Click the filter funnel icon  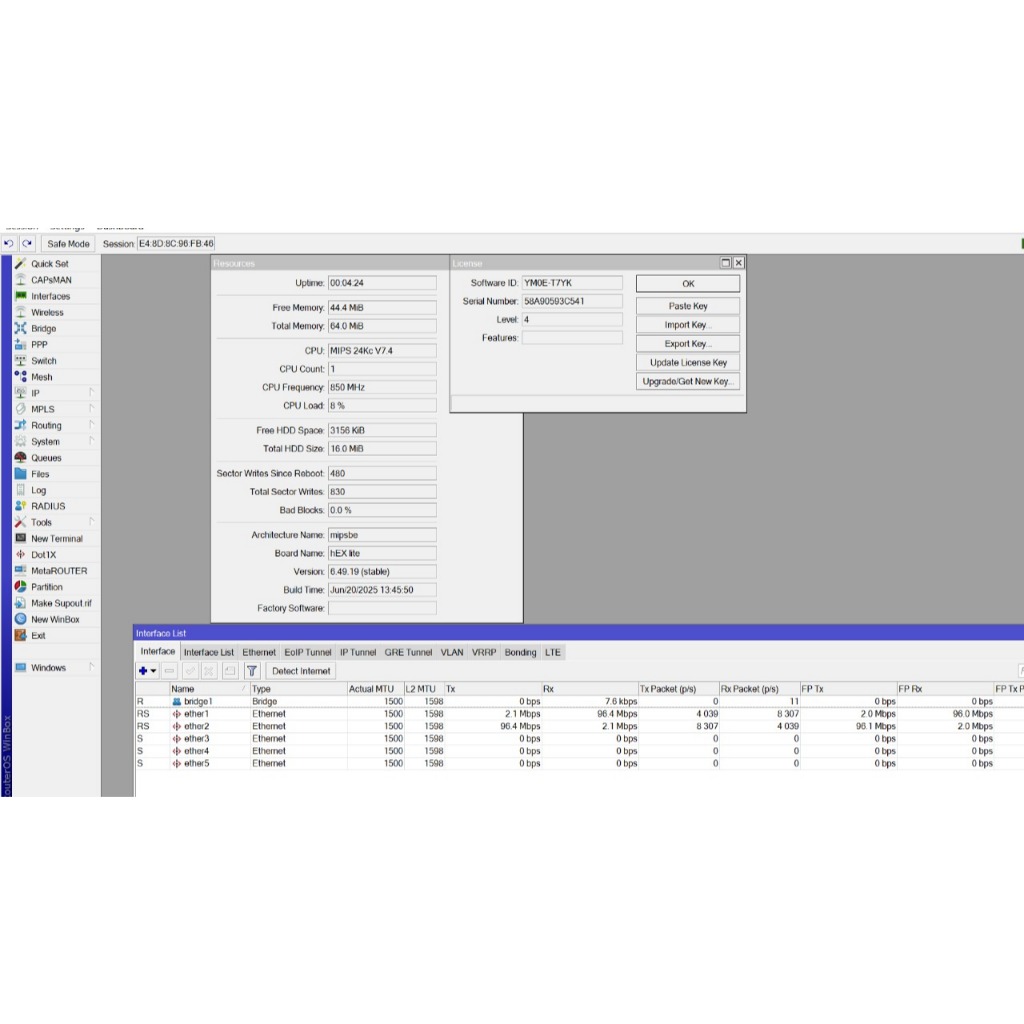(252, 671)
